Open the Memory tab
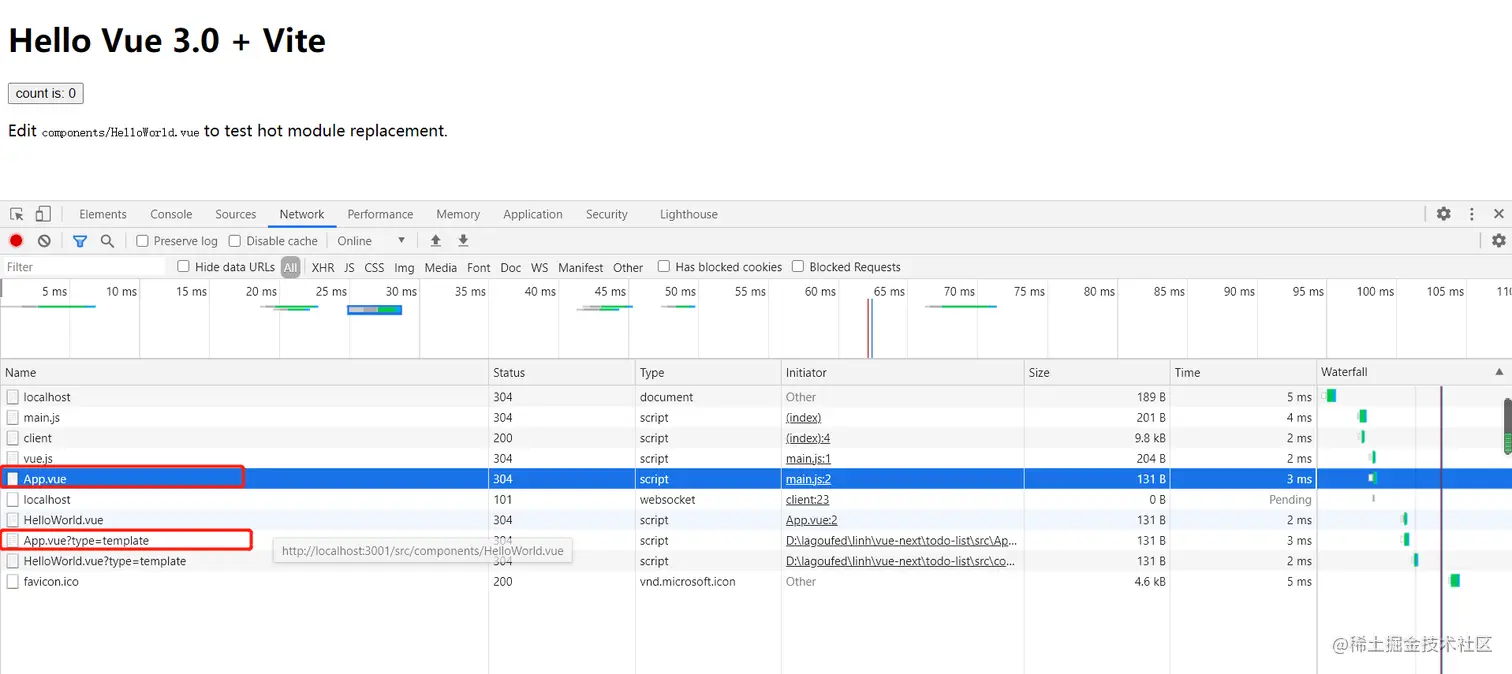Screen dimensions: 1512x674 click(x=458, y=214)
